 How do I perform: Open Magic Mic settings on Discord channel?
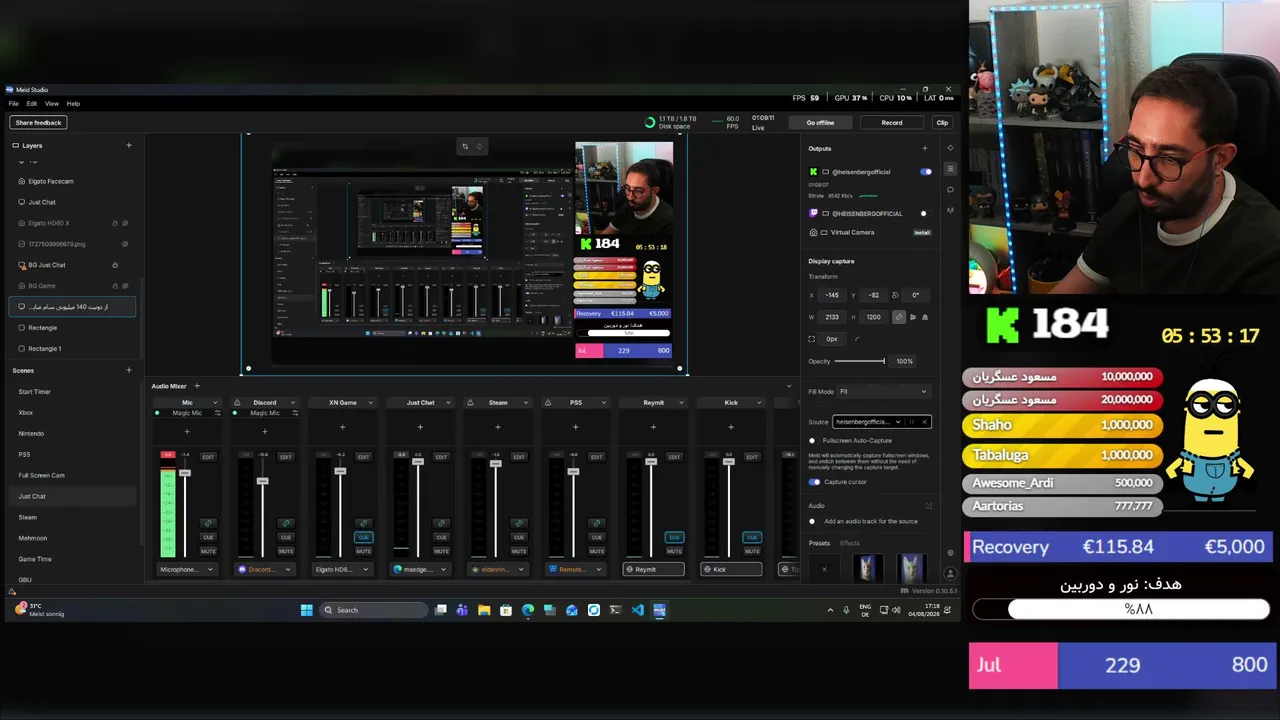coord(295,413)
